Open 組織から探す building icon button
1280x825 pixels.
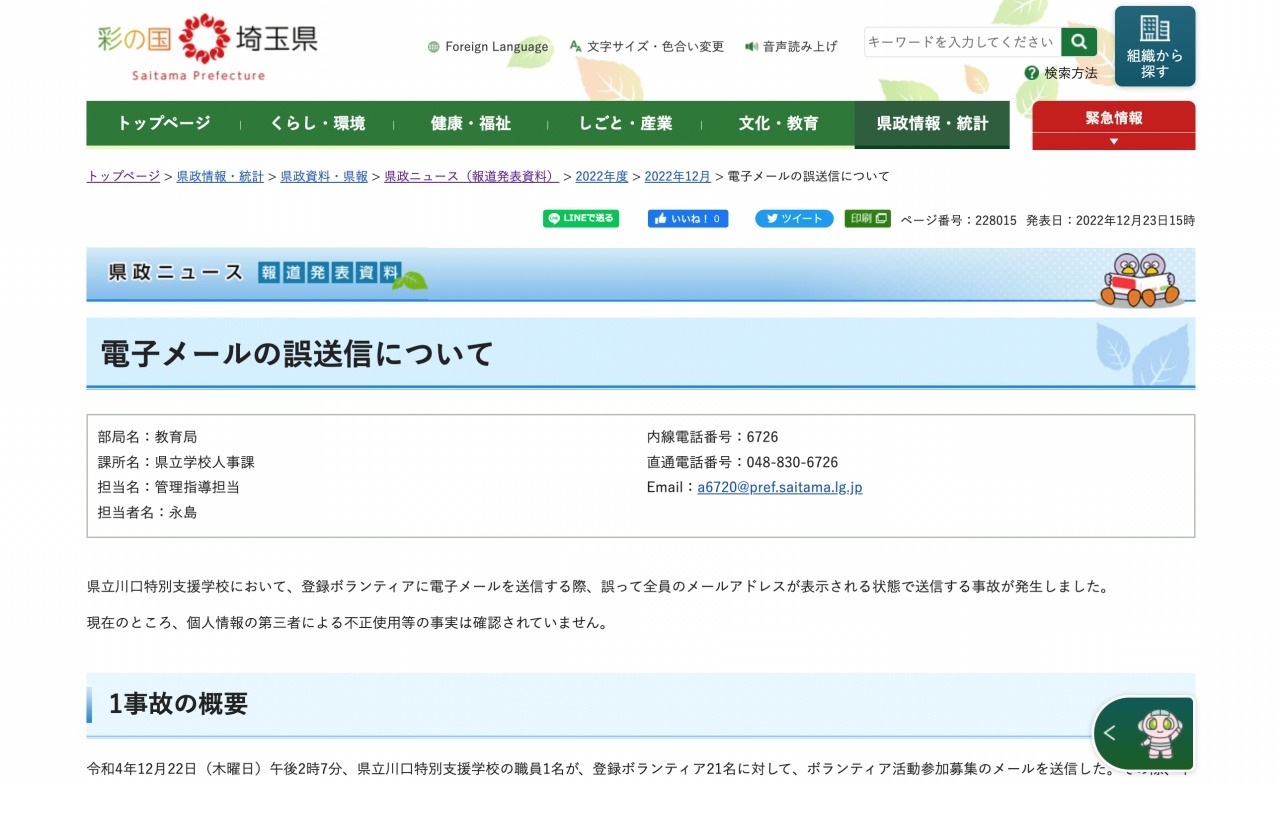pos(1154,47)
